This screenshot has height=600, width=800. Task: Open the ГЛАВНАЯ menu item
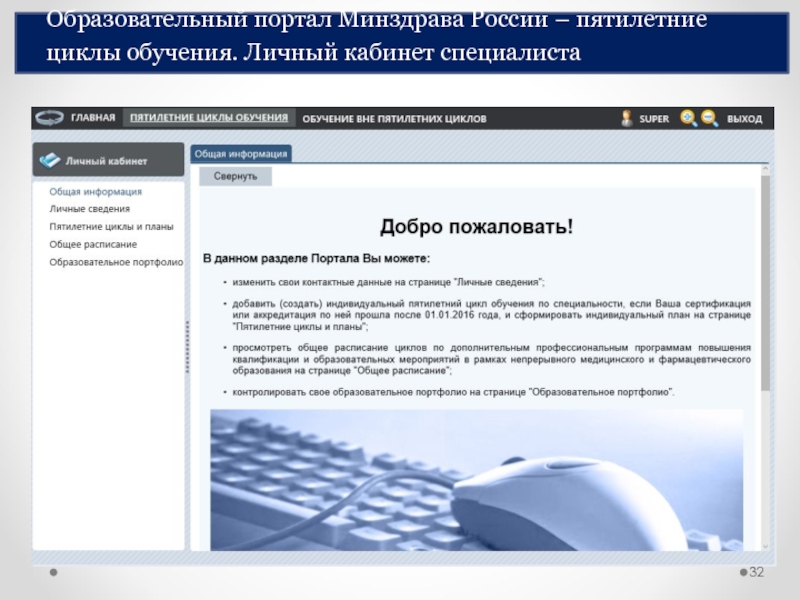(93, 118)
